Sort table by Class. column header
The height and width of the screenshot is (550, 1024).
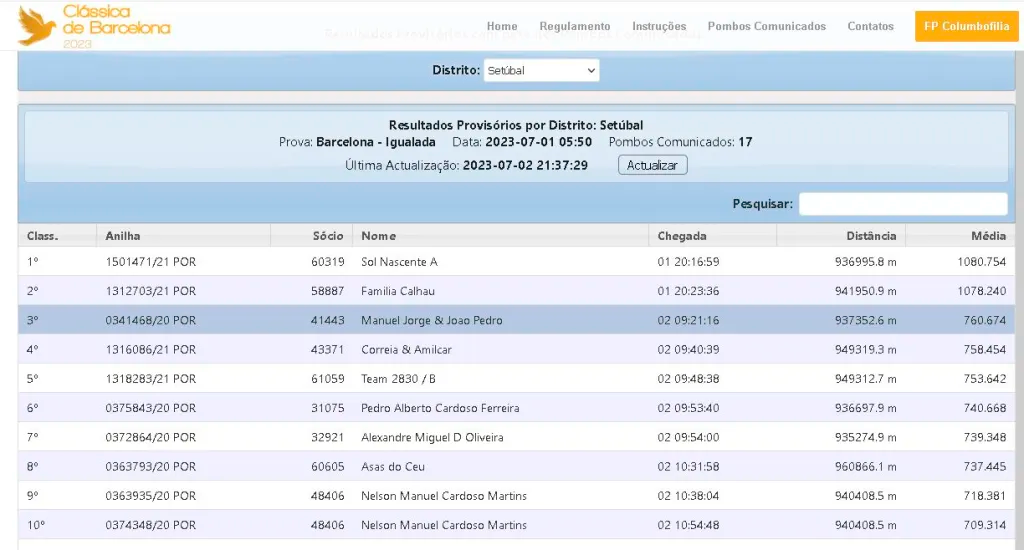42,236
